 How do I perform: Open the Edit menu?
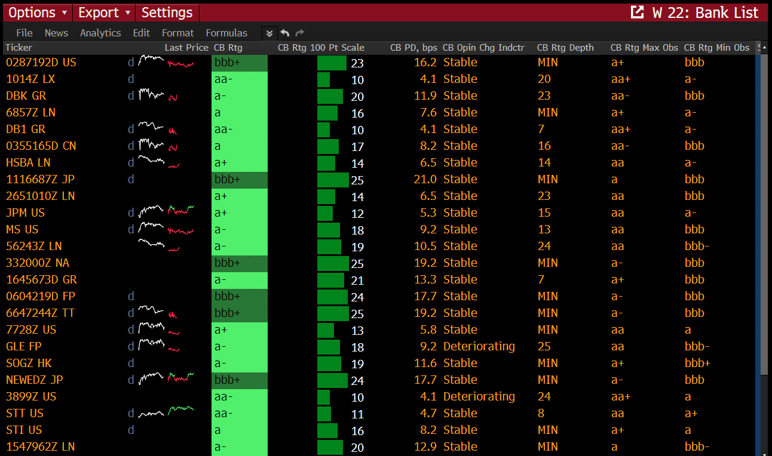pyautogui.click(x=141, y=33)
